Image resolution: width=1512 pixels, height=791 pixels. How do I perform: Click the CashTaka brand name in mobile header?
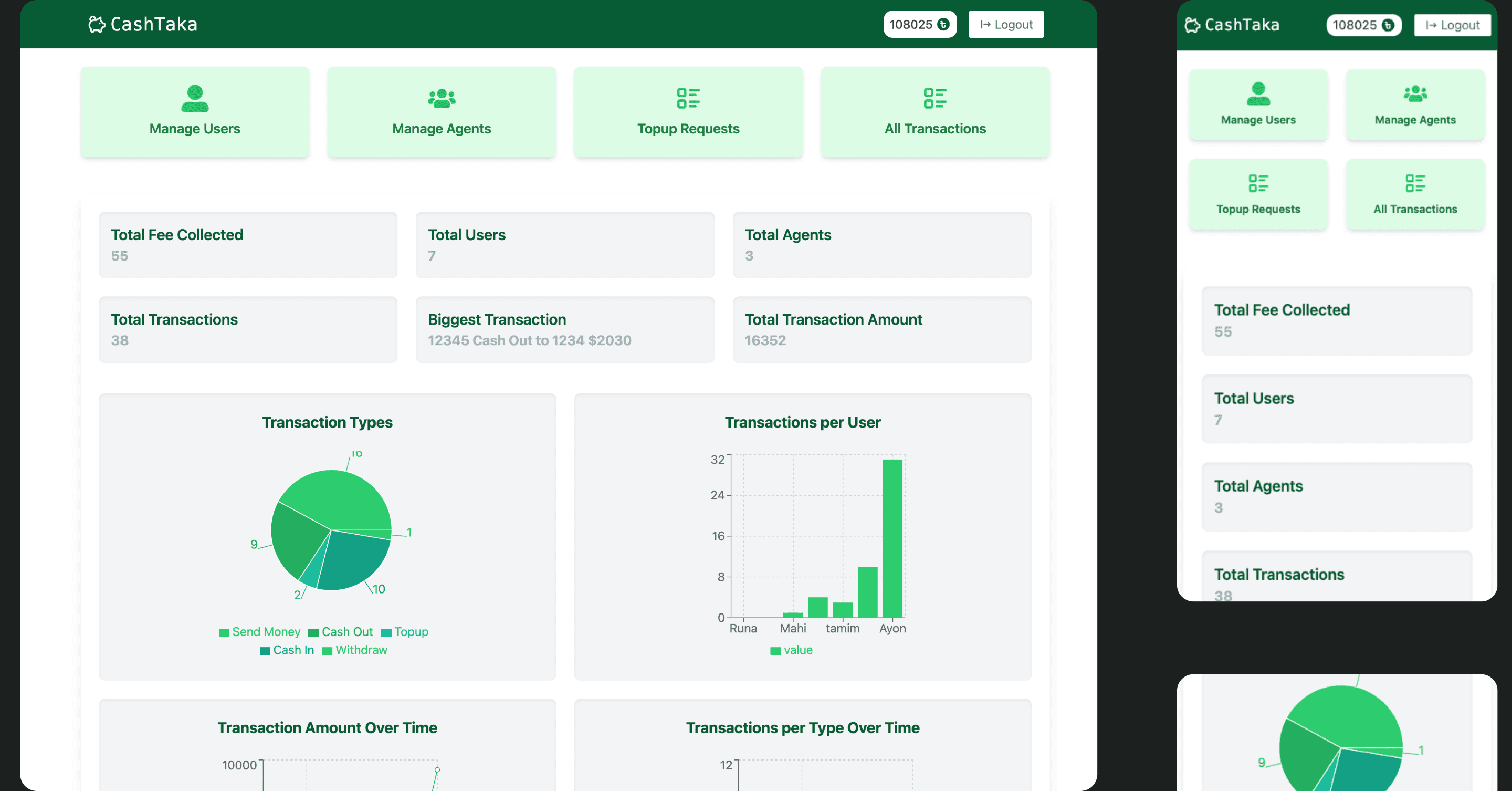click(1242, 25)
